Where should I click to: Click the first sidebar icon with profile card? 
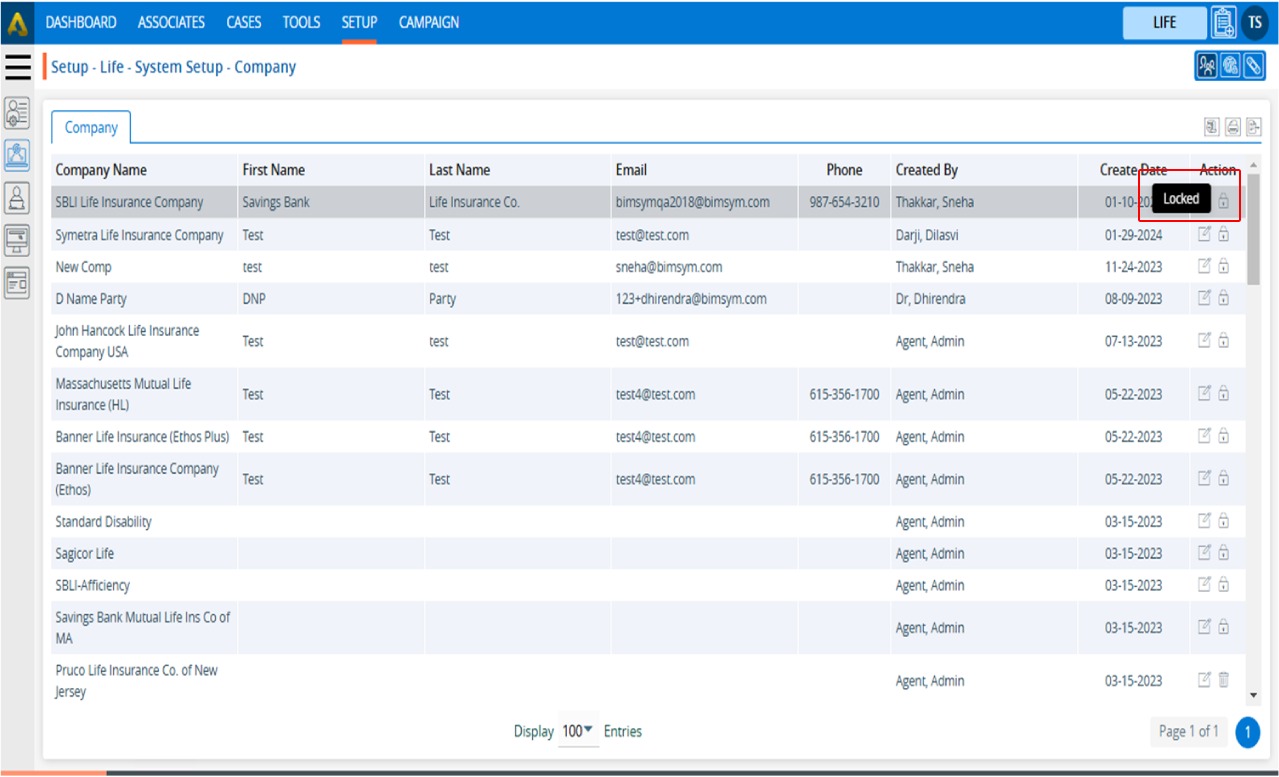pyautogui.click(x=17, y=112)
